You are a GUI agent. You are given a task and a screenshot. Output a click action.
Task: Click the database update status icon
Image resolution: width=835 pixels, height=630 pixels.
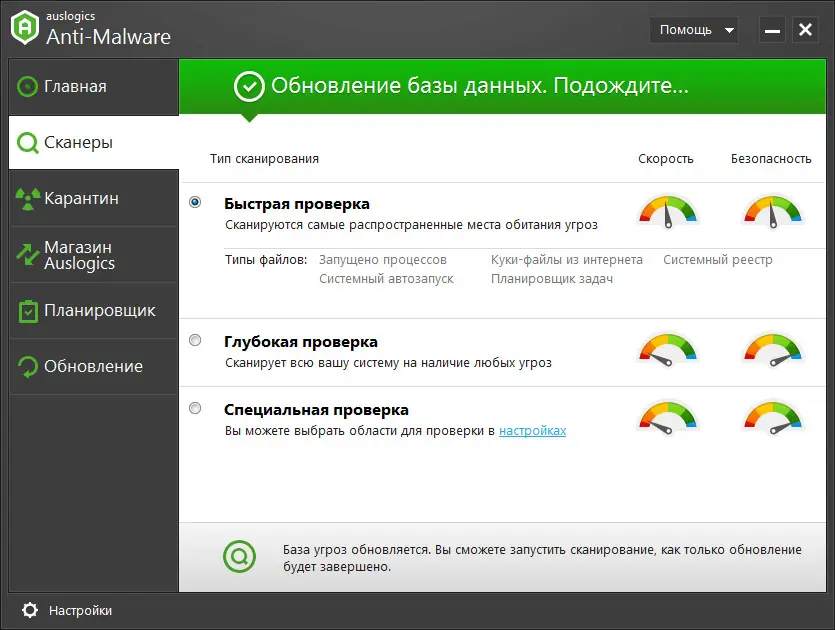click(239, 556)
